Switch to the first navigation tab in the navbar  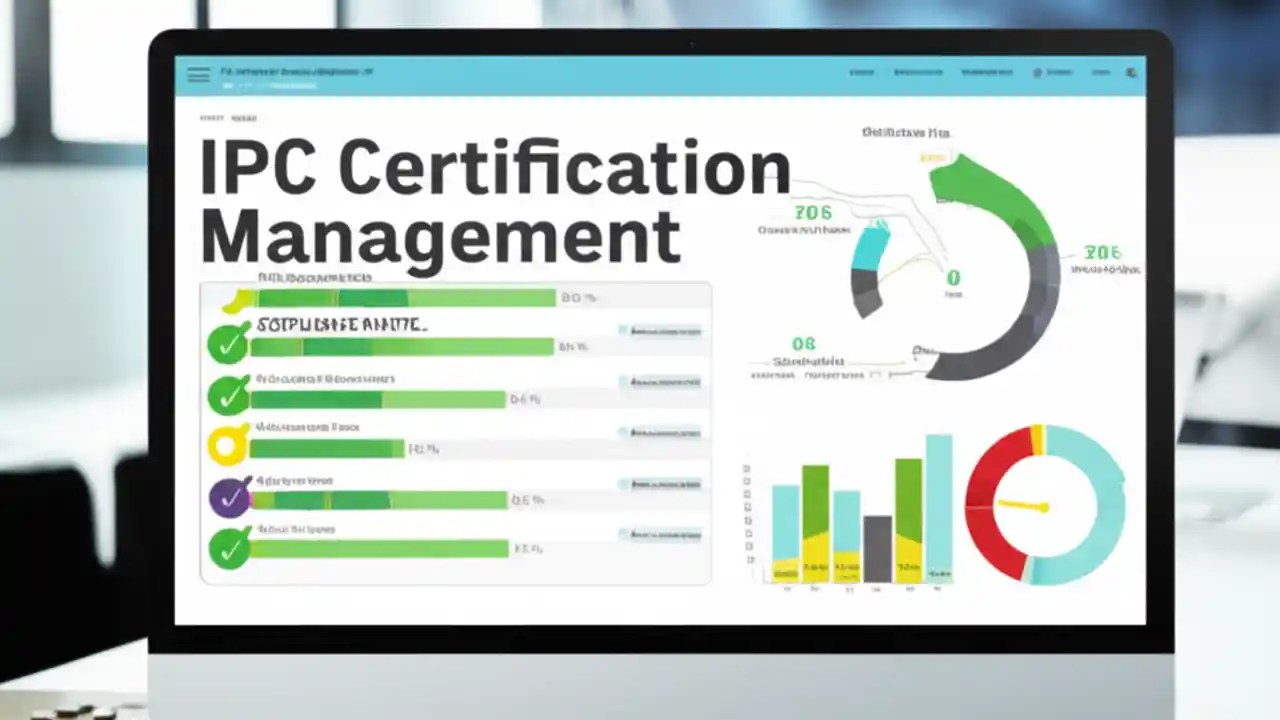click(x=861, y=72)
